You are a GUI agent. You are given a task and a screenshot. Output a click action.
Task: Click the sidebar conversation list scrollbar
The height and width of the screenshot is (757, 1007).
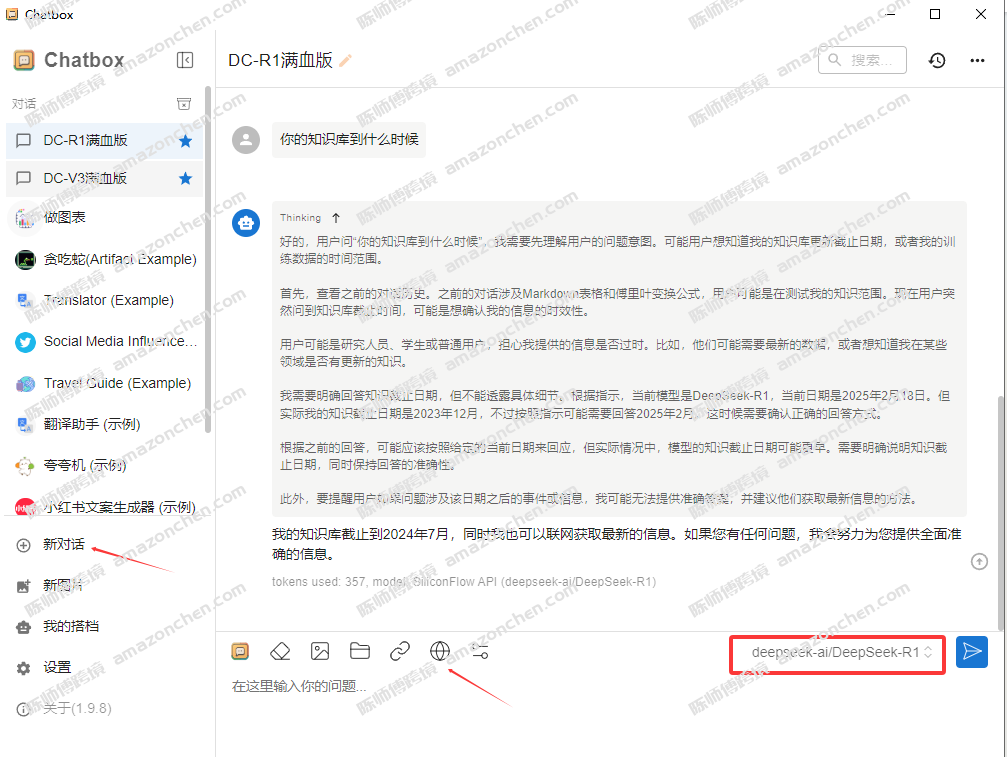(207, 259)
